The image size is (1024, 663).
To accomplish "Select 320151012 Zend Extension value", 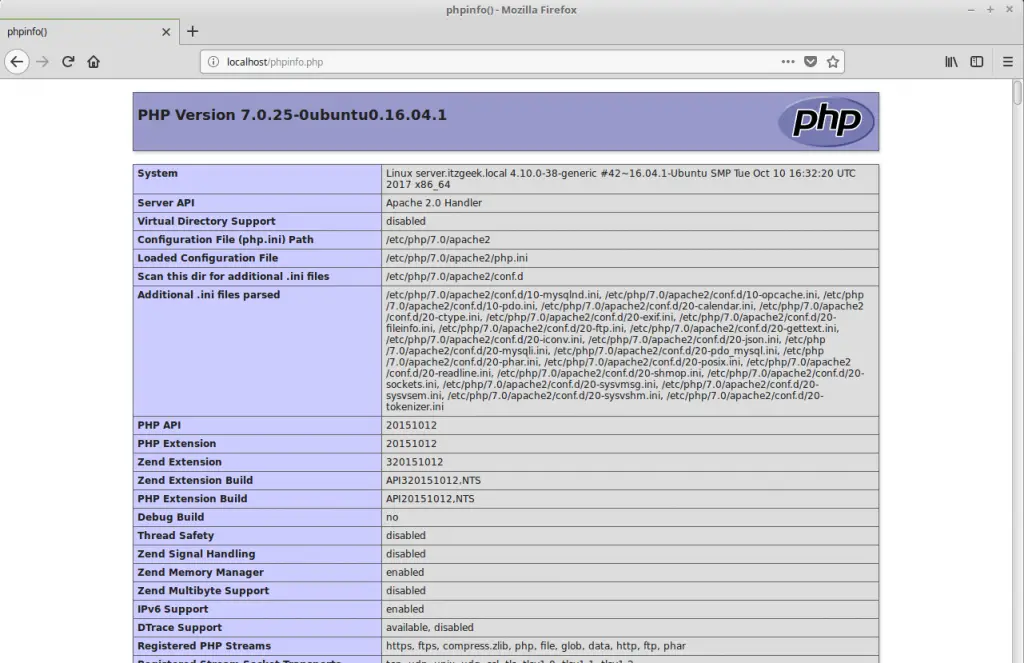I will (x=414, y=462).
